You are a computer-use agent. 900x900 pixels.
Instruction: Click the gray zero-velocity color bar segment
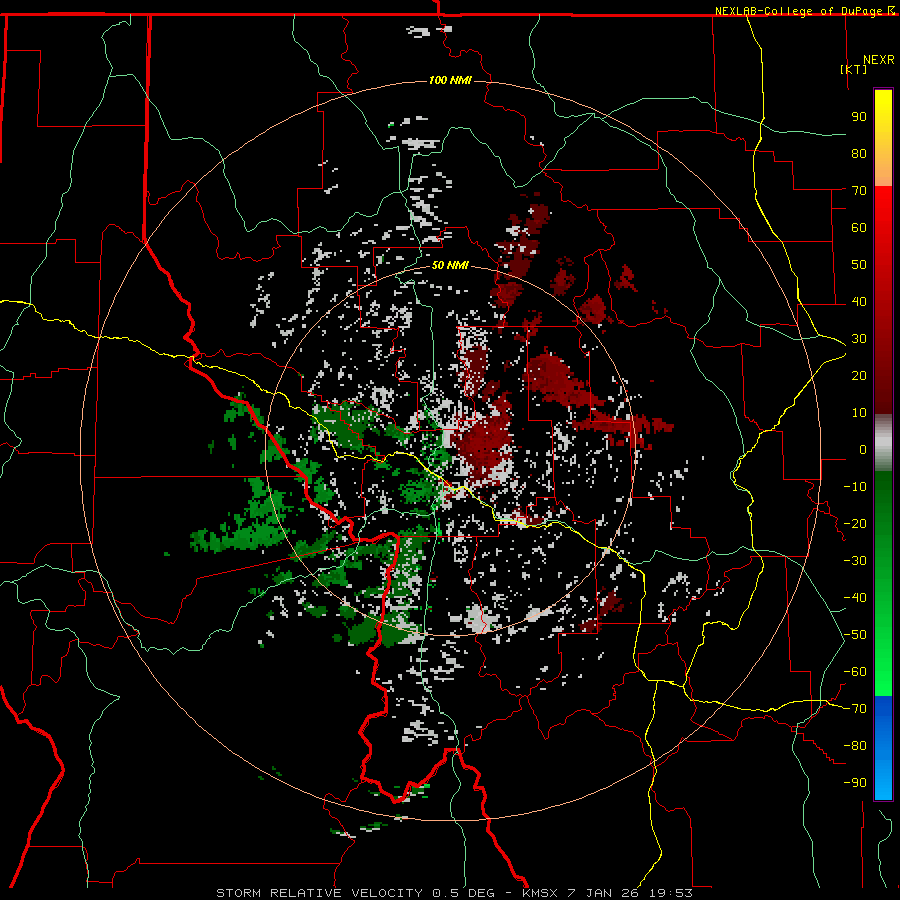[883, 443]
